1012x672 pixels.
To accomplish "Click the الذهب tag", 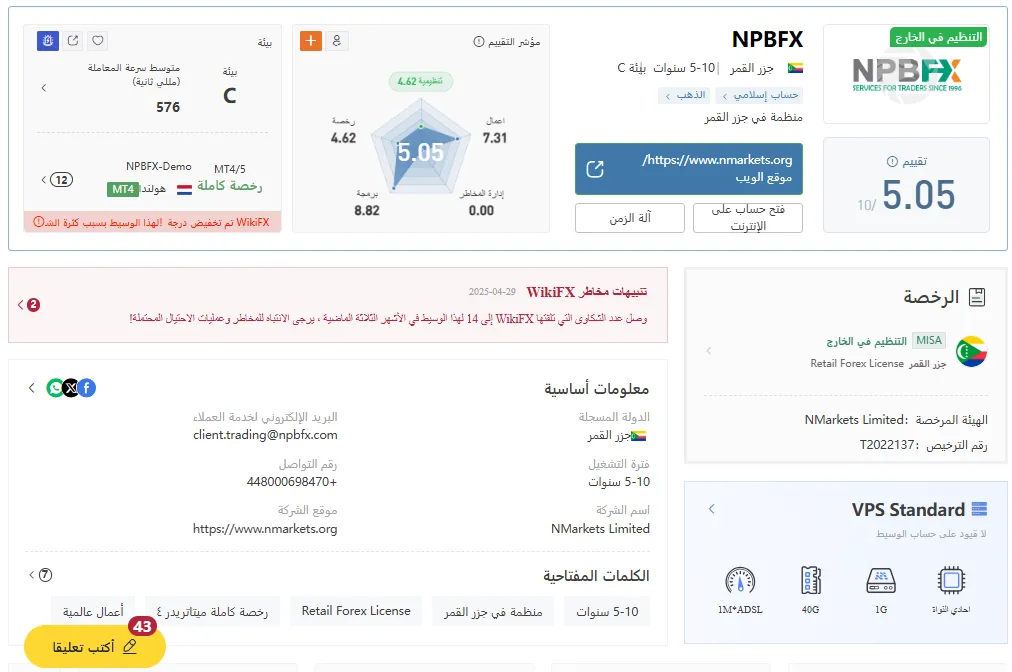I will 685,96.
